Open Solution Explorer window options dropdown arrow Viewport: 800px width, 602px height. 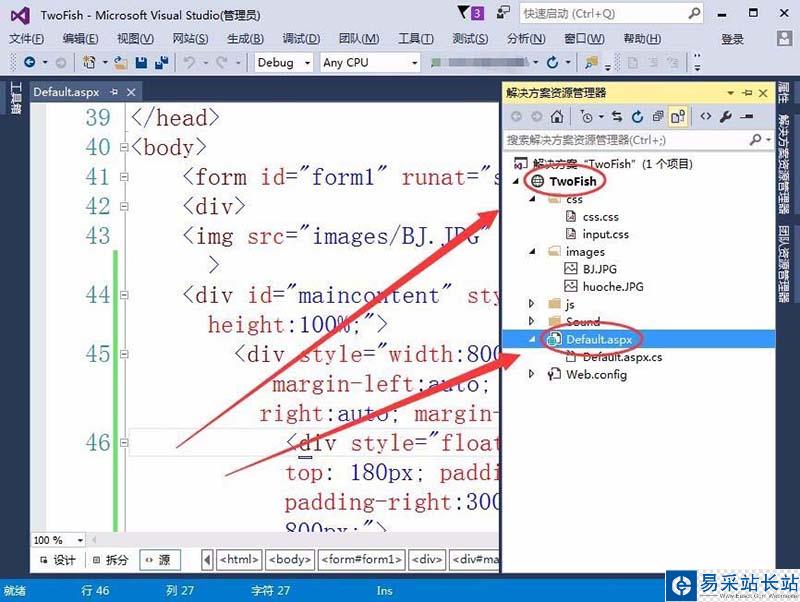pos(731,93)
